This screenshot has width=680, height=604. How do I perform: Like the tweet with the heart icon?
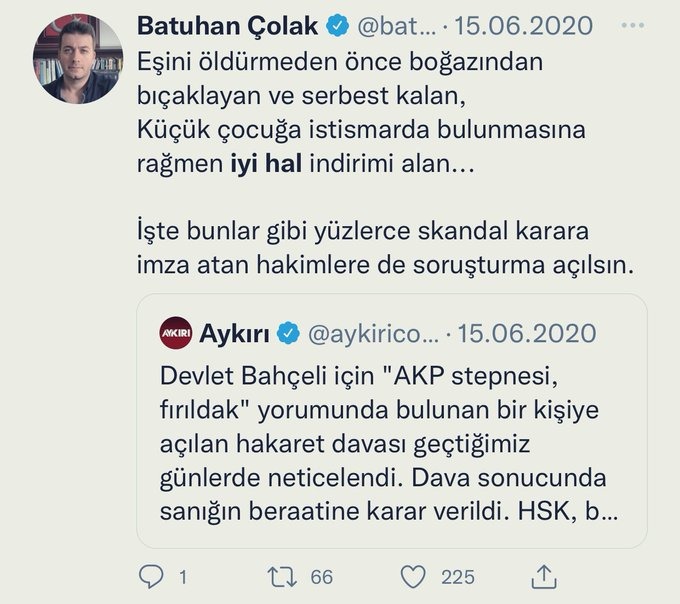413,576
